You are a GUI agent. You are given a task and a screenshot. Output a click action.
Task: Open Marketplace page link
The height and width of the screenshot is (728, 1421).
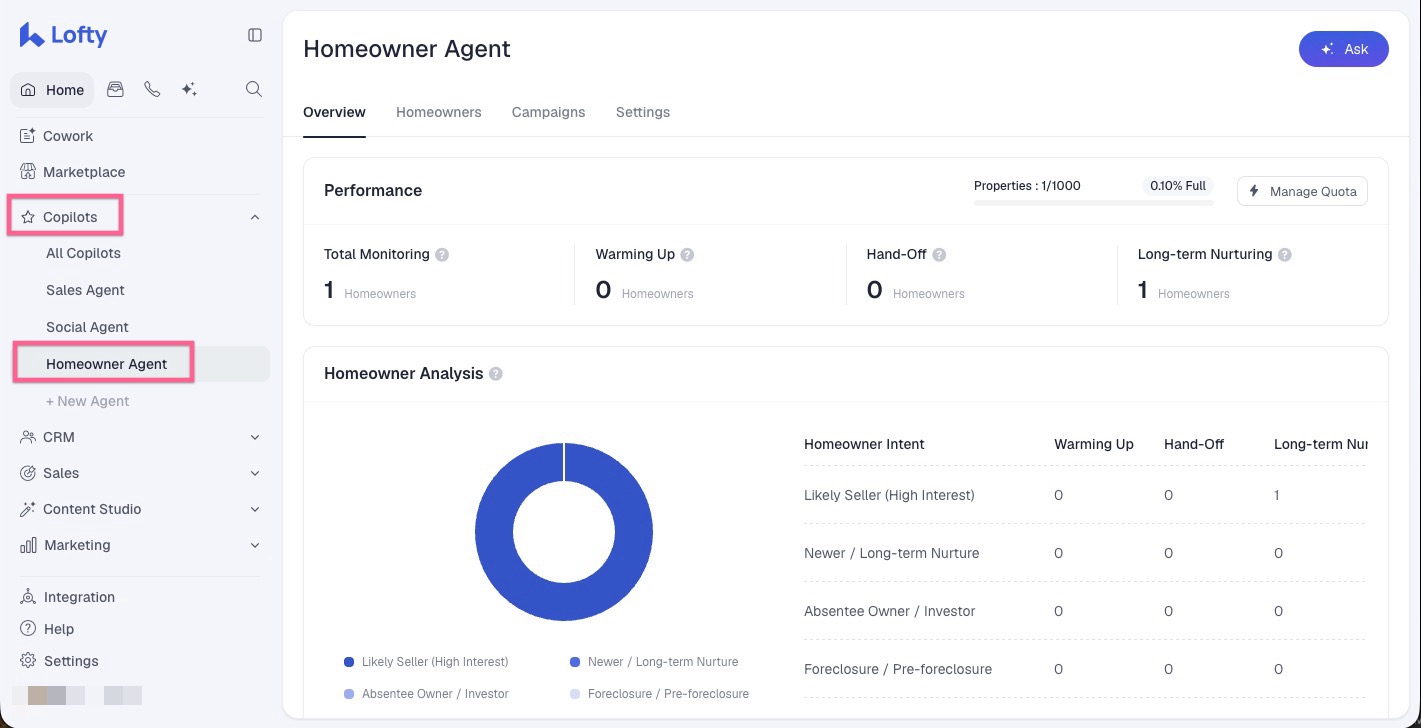(x=84, y=172)
